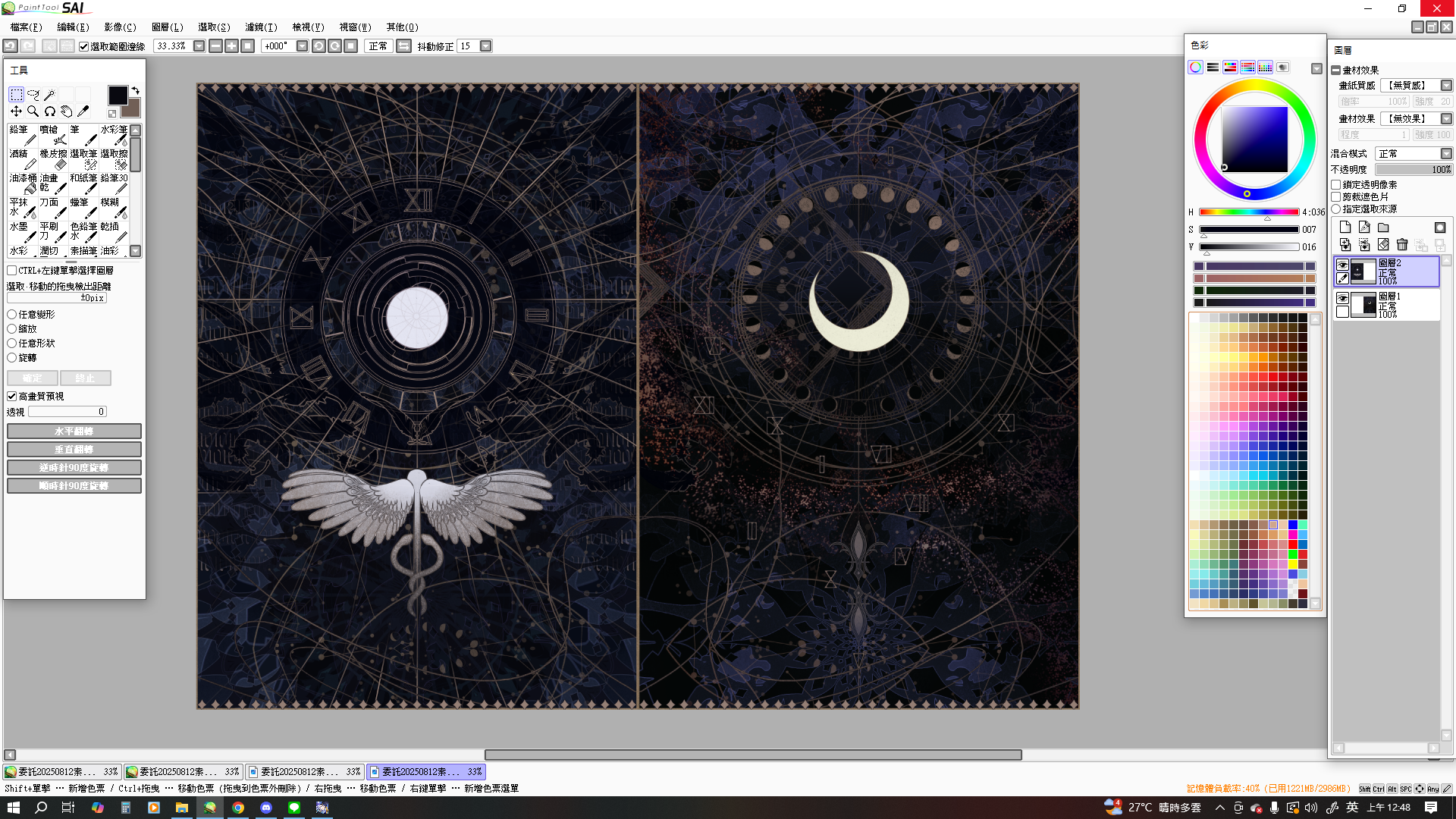This screenshot has height=819, width=1456.
Task: Click the 順時針90度旋轉 button
Action: [74, 486]
